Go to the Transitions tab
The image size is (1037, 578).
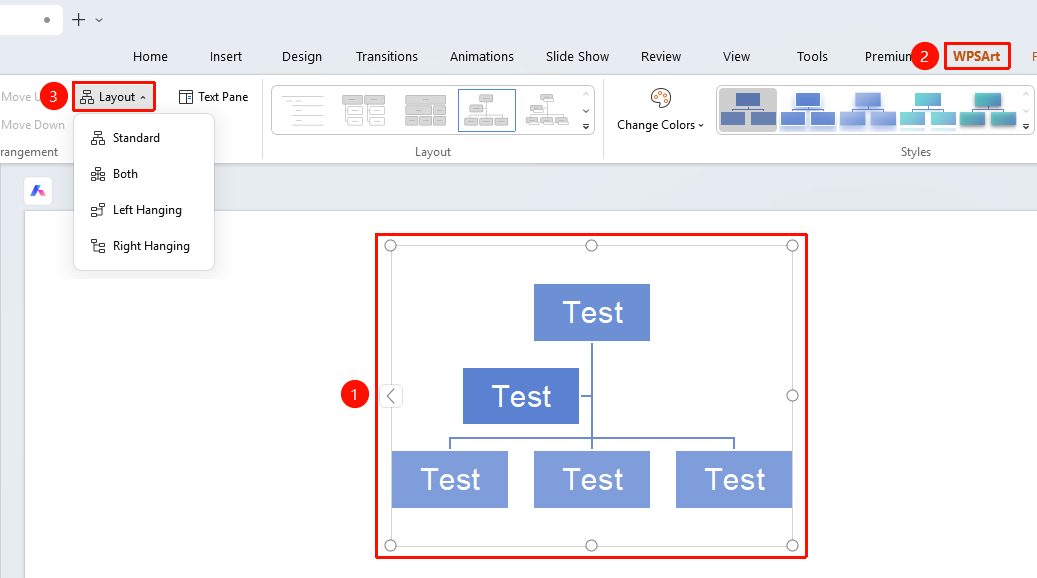click(387, 57)
